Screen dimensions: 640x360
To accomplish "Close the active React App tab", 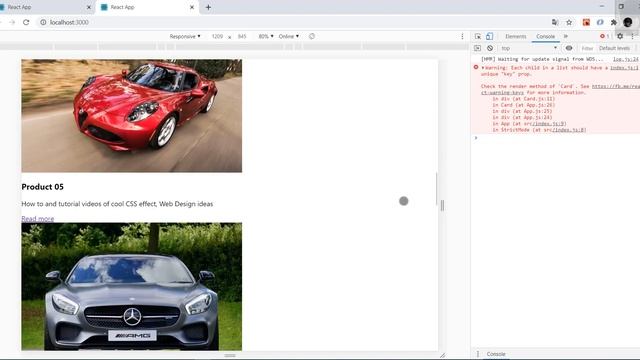I will pos(192,7).
